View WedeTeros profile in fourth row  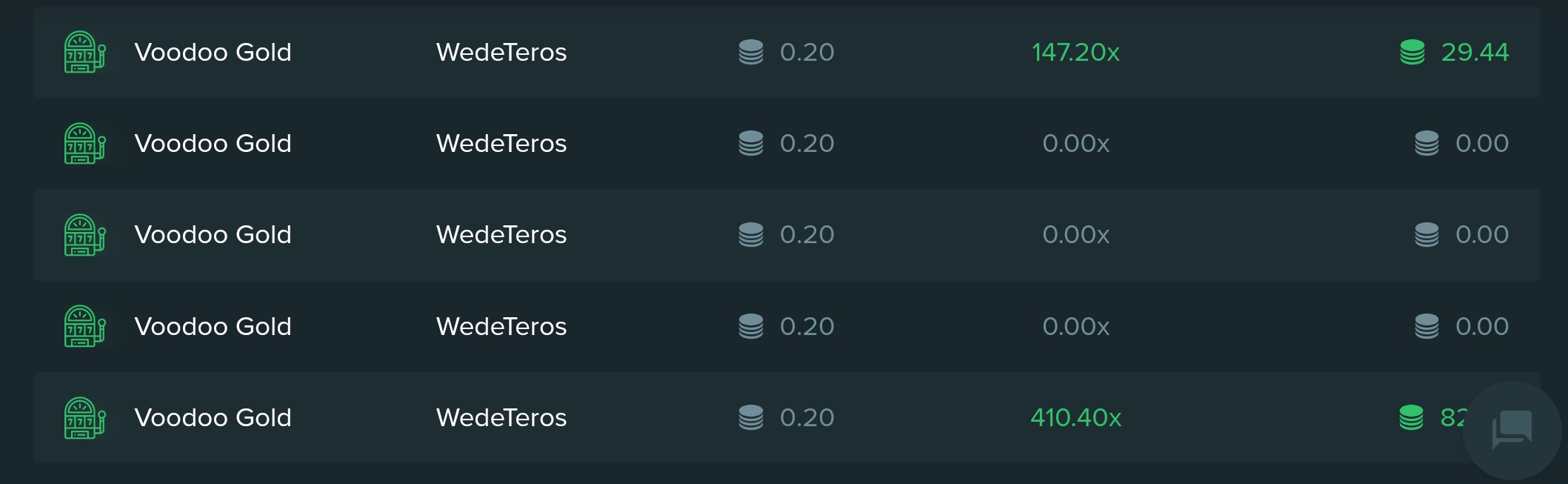(x=501, y=326)
